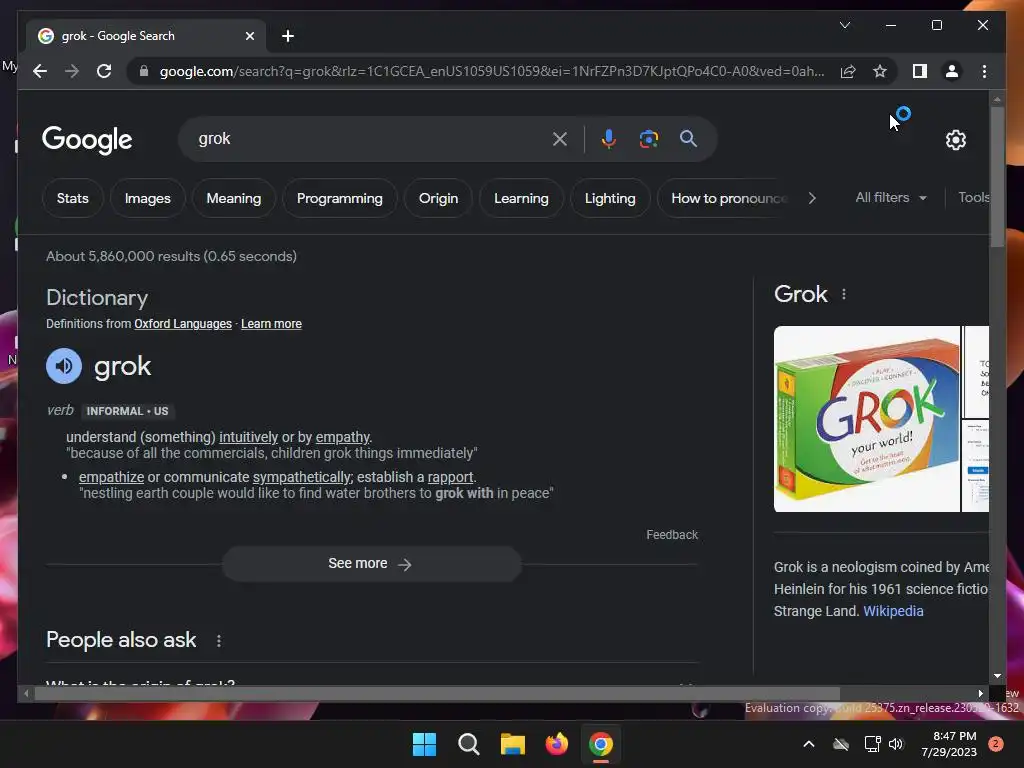Follow the intuitively definition link
1024x768 pixels.
pos(248,437)
